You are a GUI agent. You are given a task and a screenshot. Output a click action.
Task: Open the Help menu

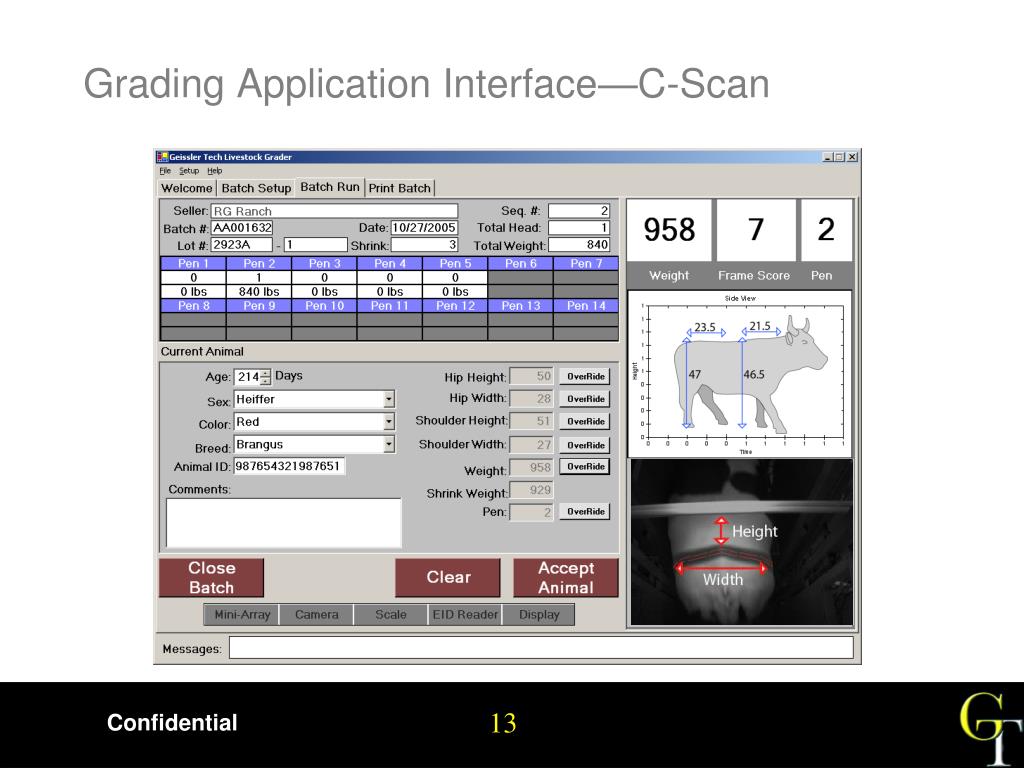click(x=215, y=171)
